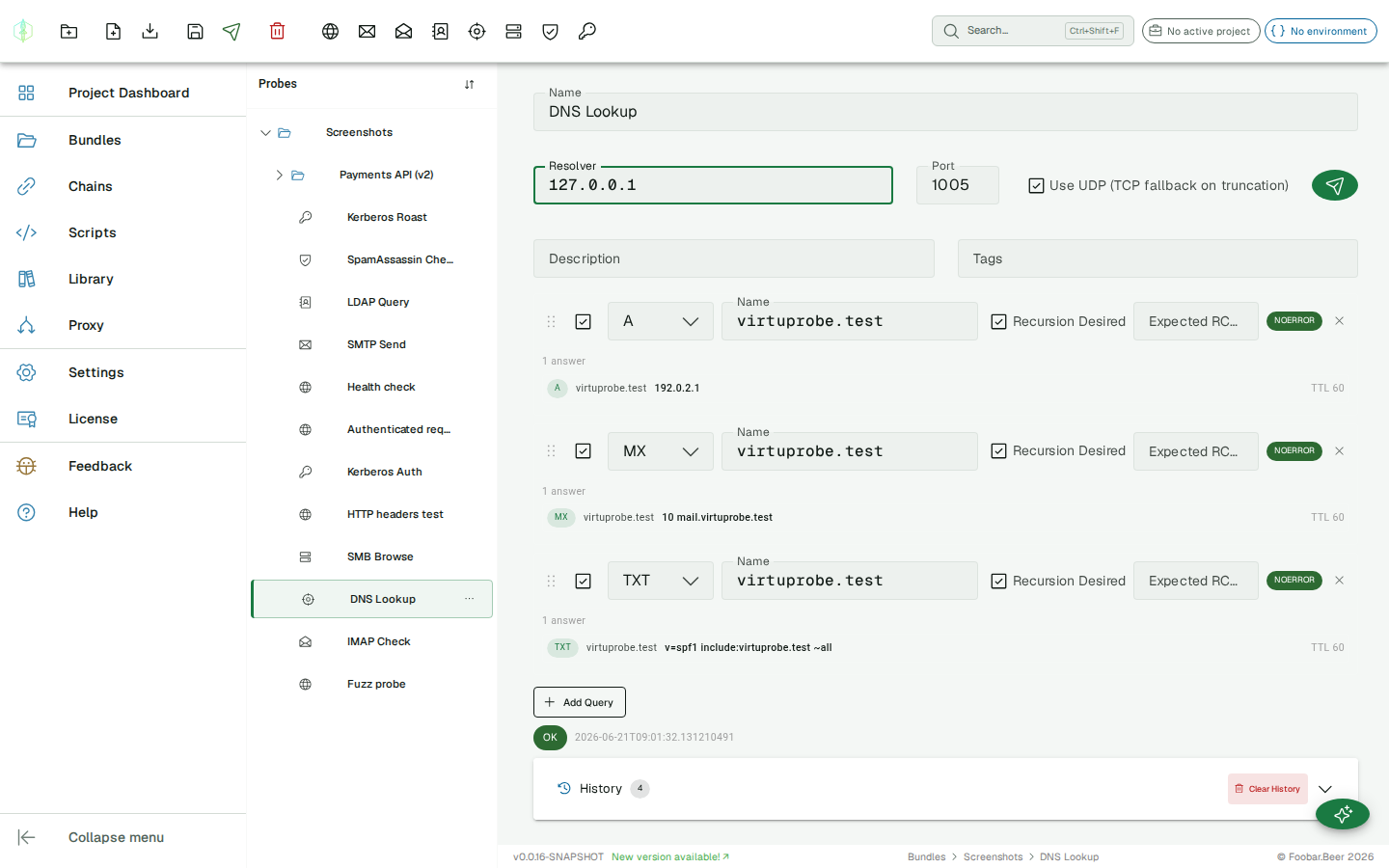
Task: Click the key Kerberos toolbar icon
Action: pos(586,31)
